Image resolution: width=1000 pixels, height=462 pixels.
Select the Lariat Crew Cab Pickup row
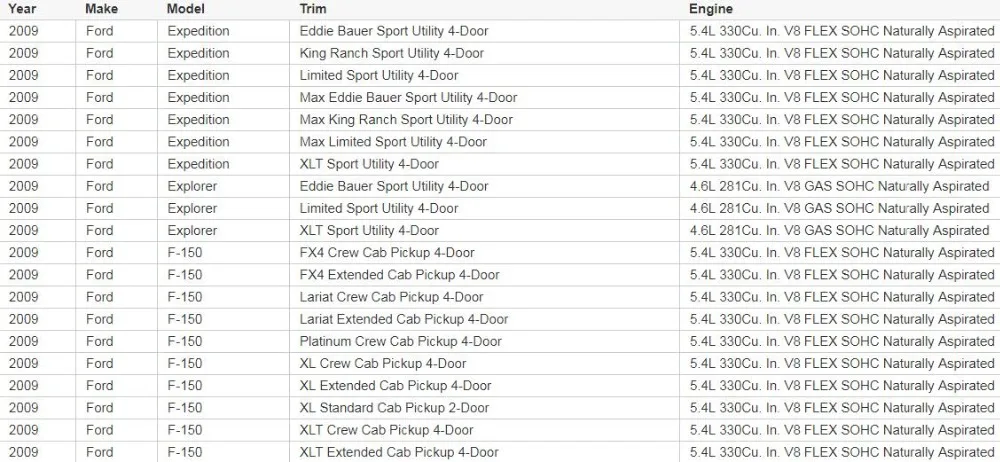500,297
